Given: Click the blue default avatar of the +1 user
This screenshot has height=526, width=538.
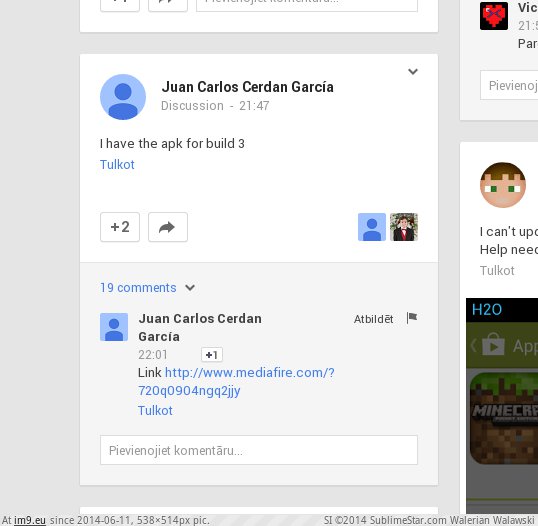Looking at the screenshot, I should coord(372,227).
